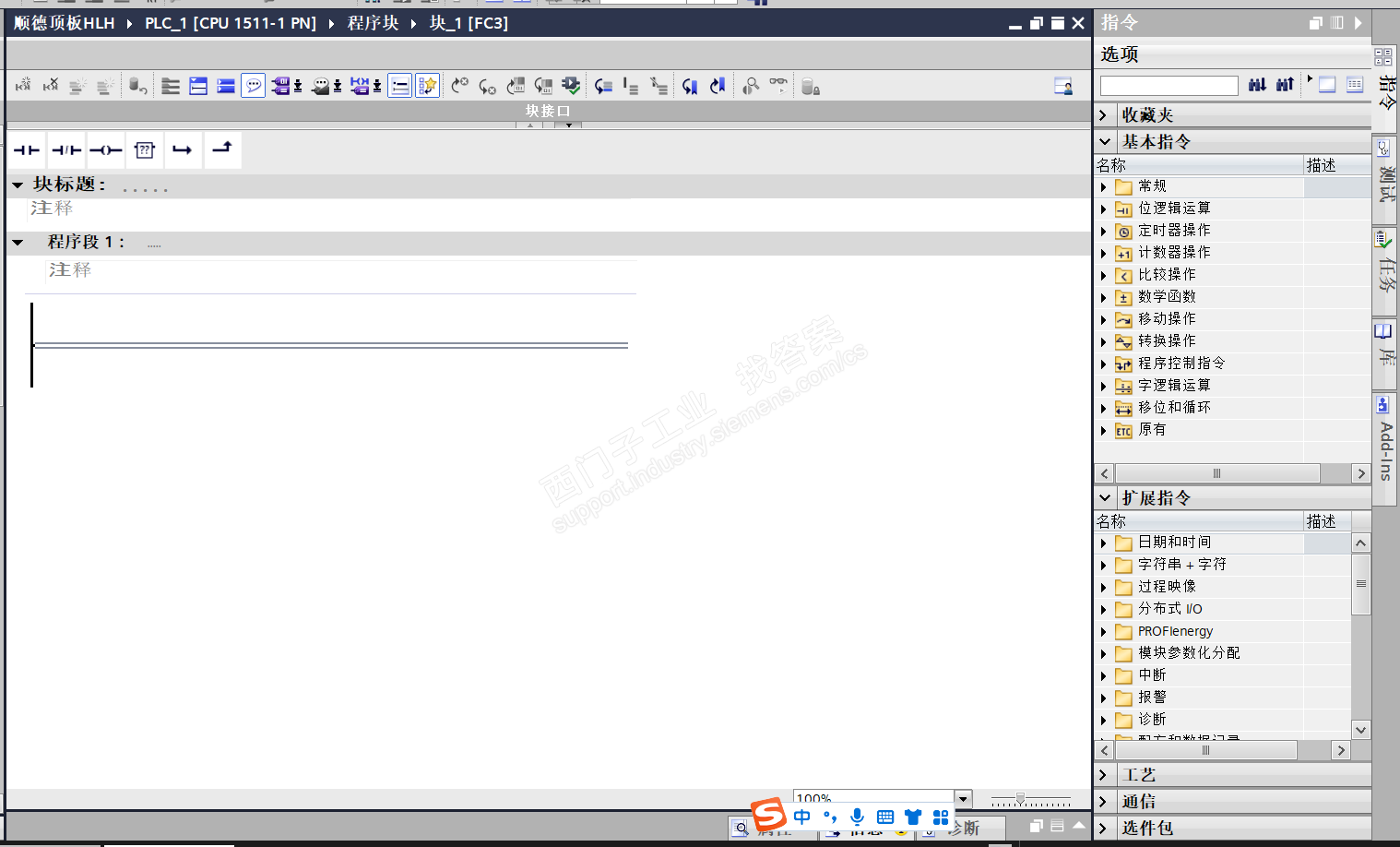This screenshot has width=1400, height=847.
Task: Click the compile check icon with green checkmark
Action: [x=572, y=86]
